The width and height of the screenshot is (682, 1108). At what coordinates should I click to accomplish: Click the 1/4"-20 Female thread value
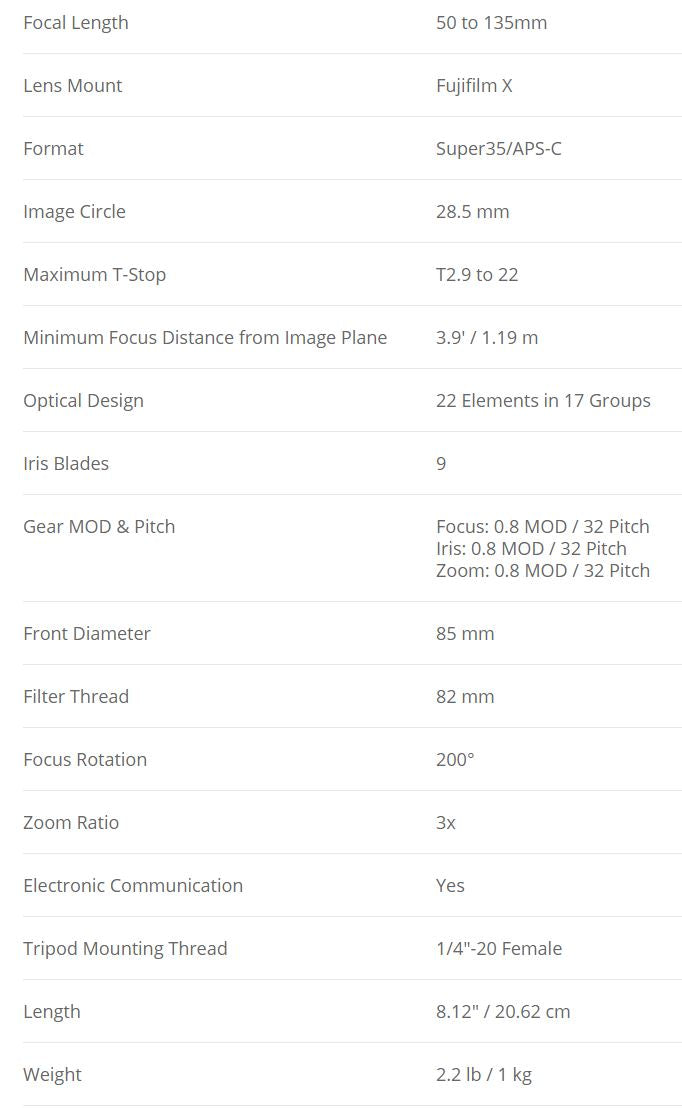tap(498, 949)
